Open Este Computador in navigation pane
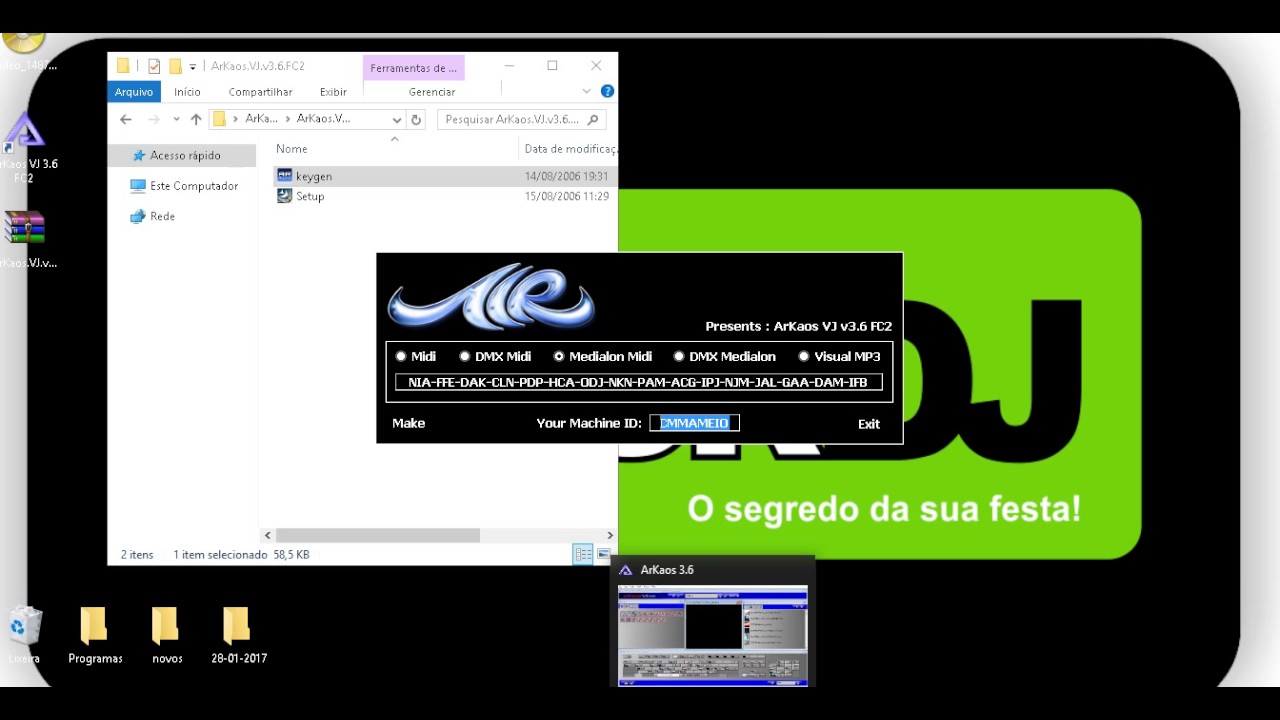The width and height of the screenshot is (1280, 720). [x=194, y=186]
